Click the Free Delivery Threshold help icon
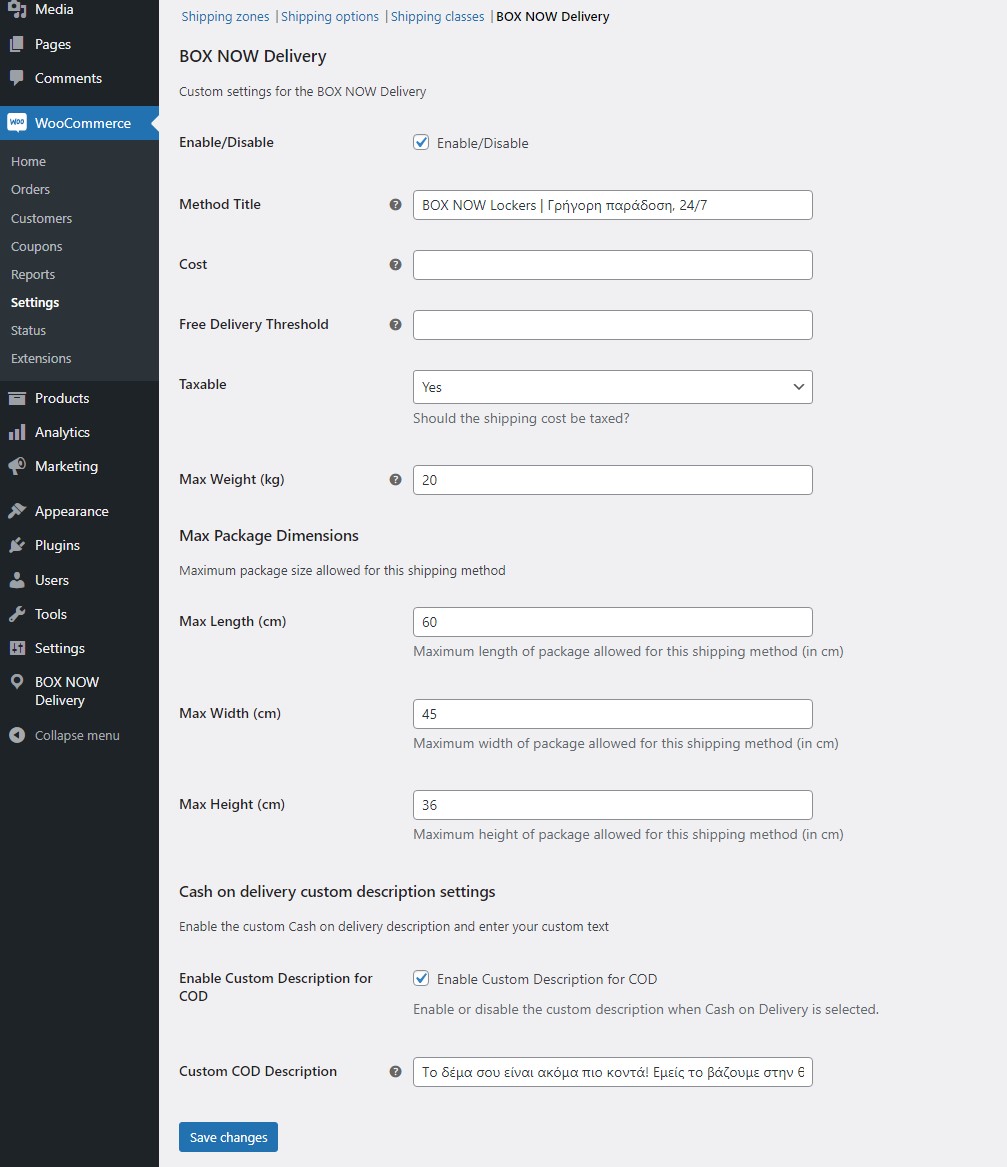This screenshot has height=1167, width=1007. (x=395, y=325)
